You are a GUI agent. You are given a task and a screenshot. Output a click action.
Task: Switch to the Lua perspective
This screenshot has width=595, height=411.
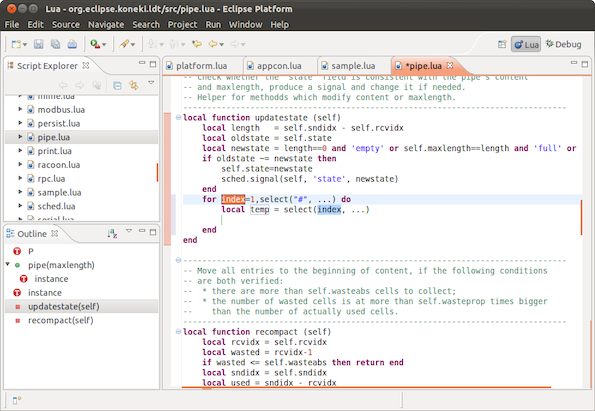point(526,44)
